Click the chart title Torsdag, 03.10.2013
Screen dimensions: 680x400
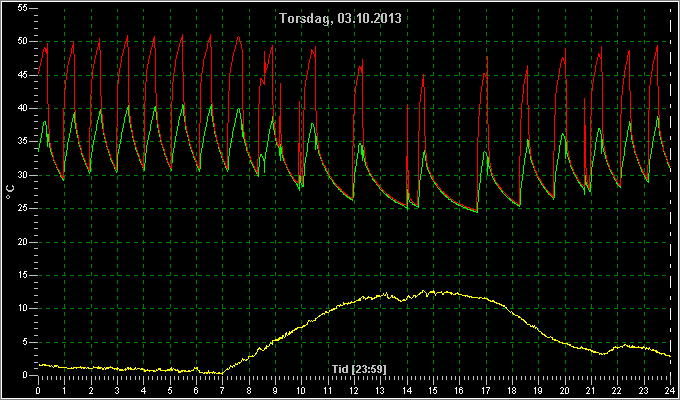tap(340, 19)
